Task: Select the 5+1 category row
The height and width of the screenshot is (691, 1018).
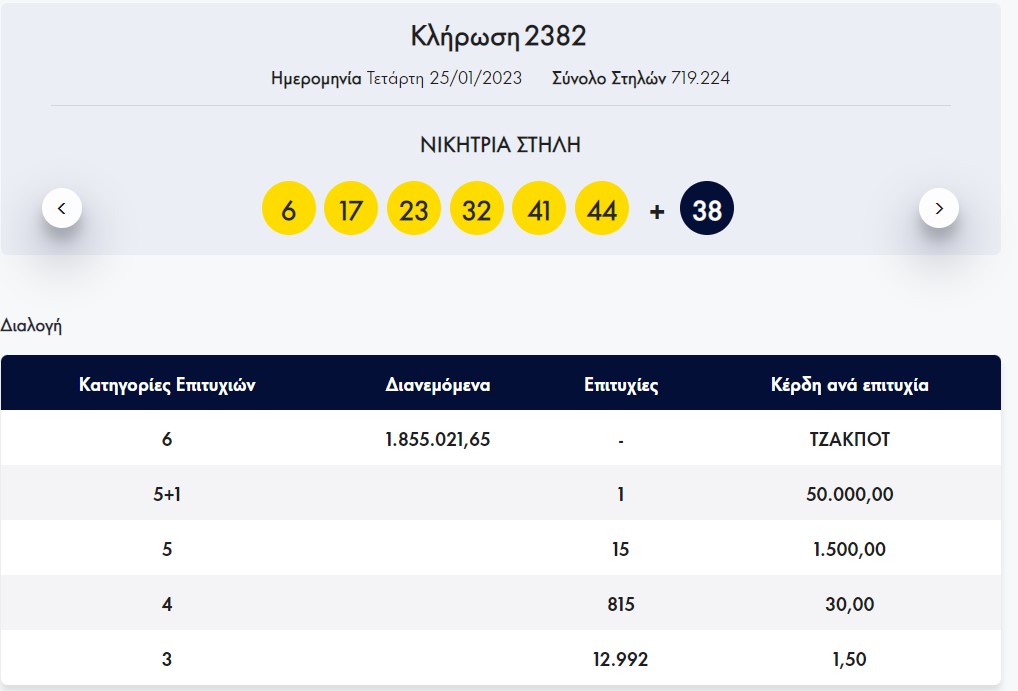Action: pyautogui.click(x=167, y=494)
